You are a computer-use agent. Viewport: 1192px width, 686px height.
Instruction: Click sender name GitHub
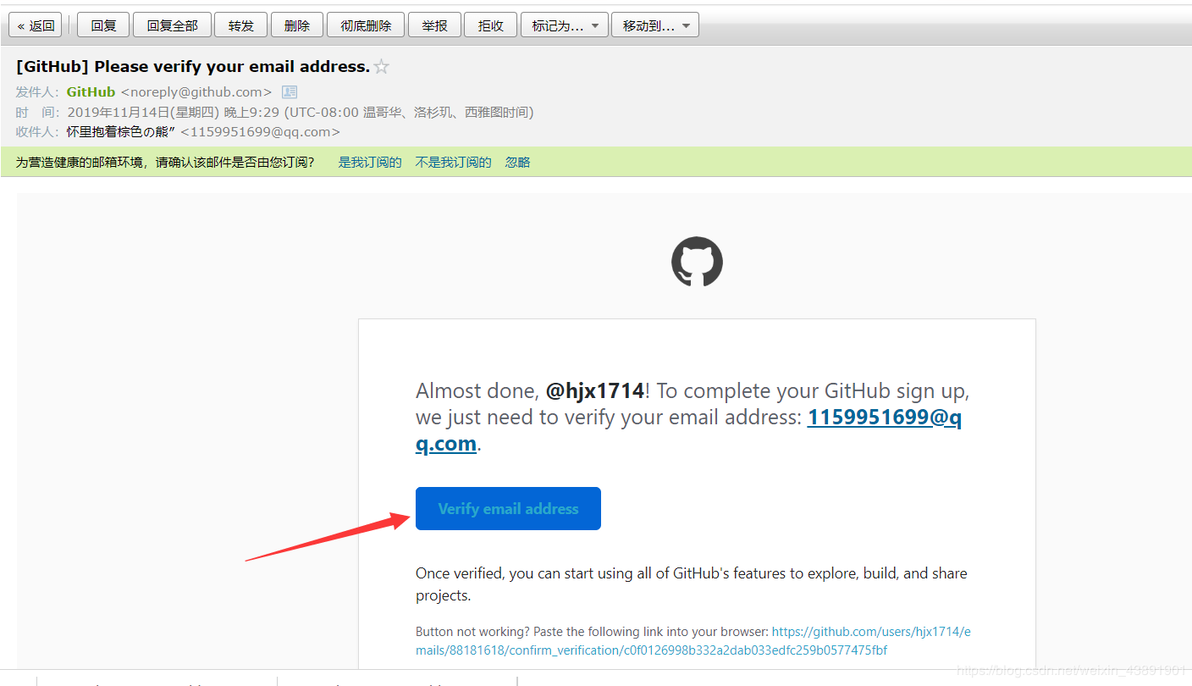[90, 92]
